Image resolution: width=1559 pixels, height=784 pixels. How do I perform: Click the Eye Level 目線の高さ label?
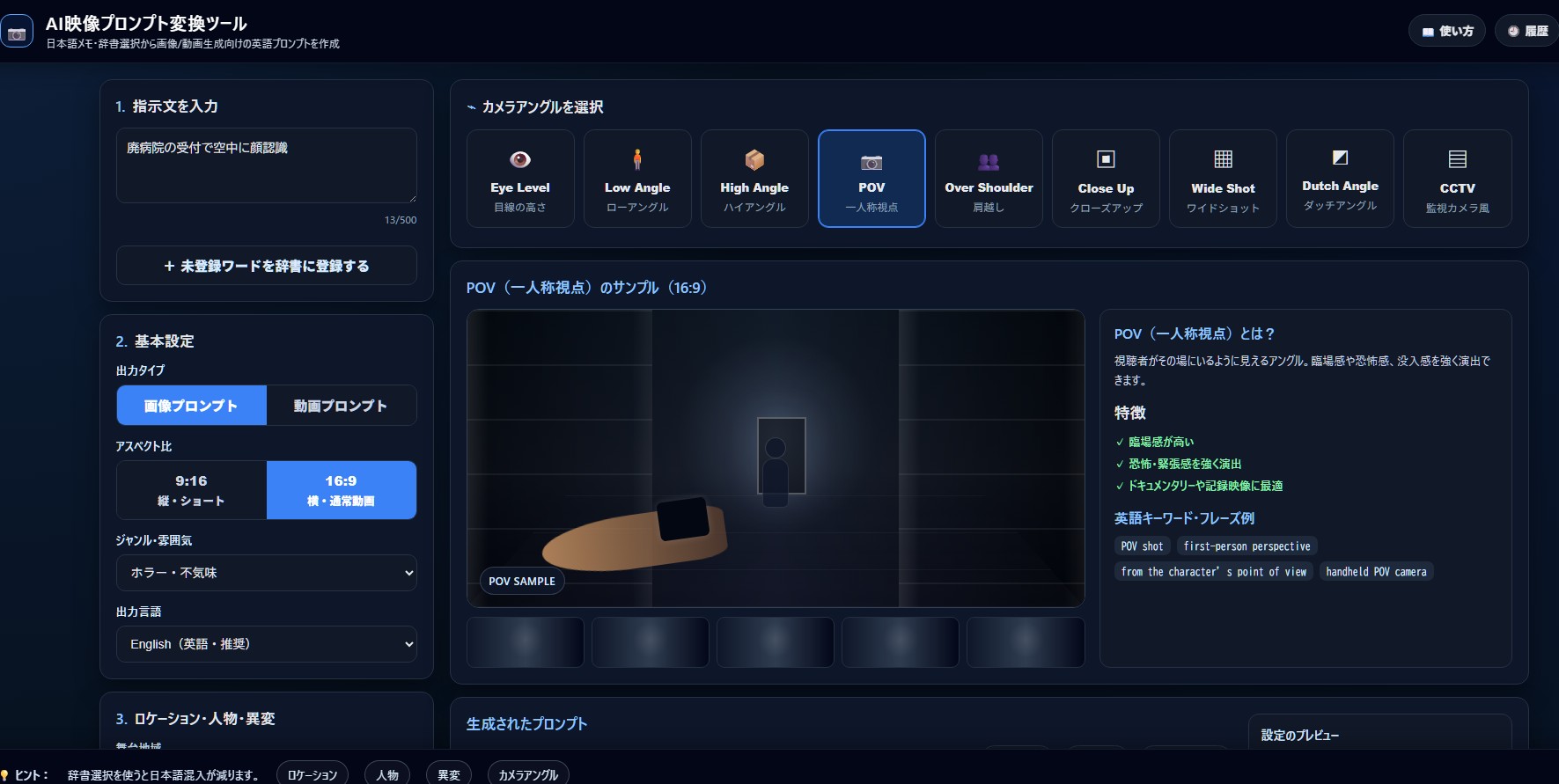coord(520,208)
